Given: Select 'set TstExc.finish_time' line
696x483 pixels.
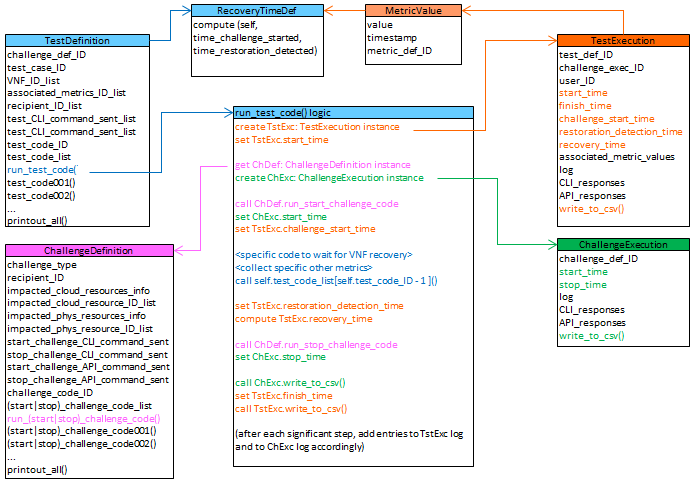Looking at the screenshot, I should [x=284, y=396].
